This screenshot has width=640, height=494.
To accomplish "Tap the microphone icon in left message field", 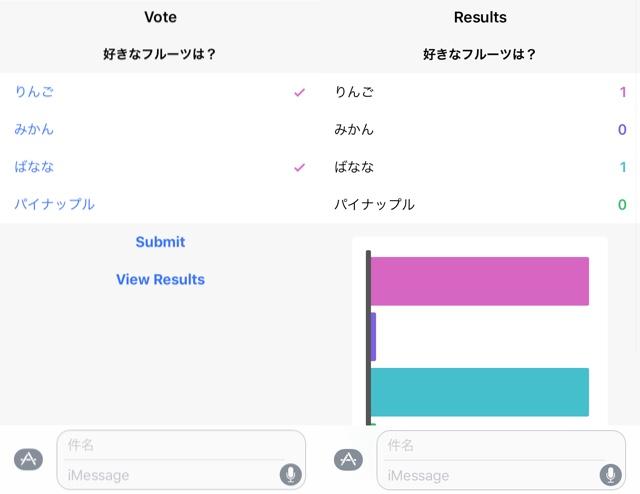I will click(291, 474).
